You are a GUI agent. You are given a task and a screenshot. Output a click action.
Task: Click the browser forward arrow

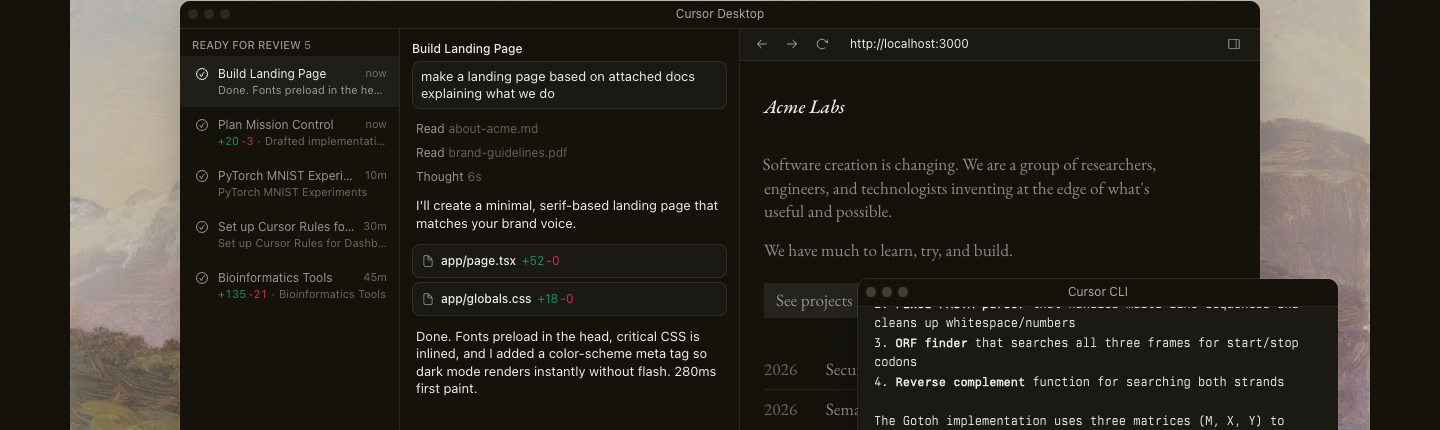792,44
